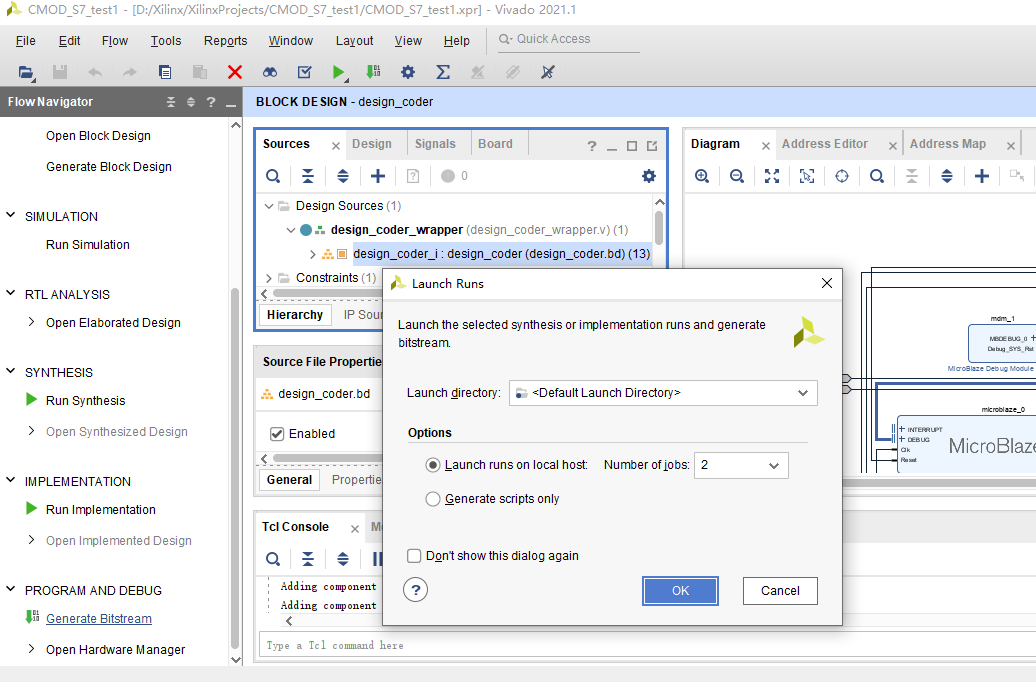Click the Quick Access search field
Image resolution: width=1036 pixels, height=682 pixels.
569,39
